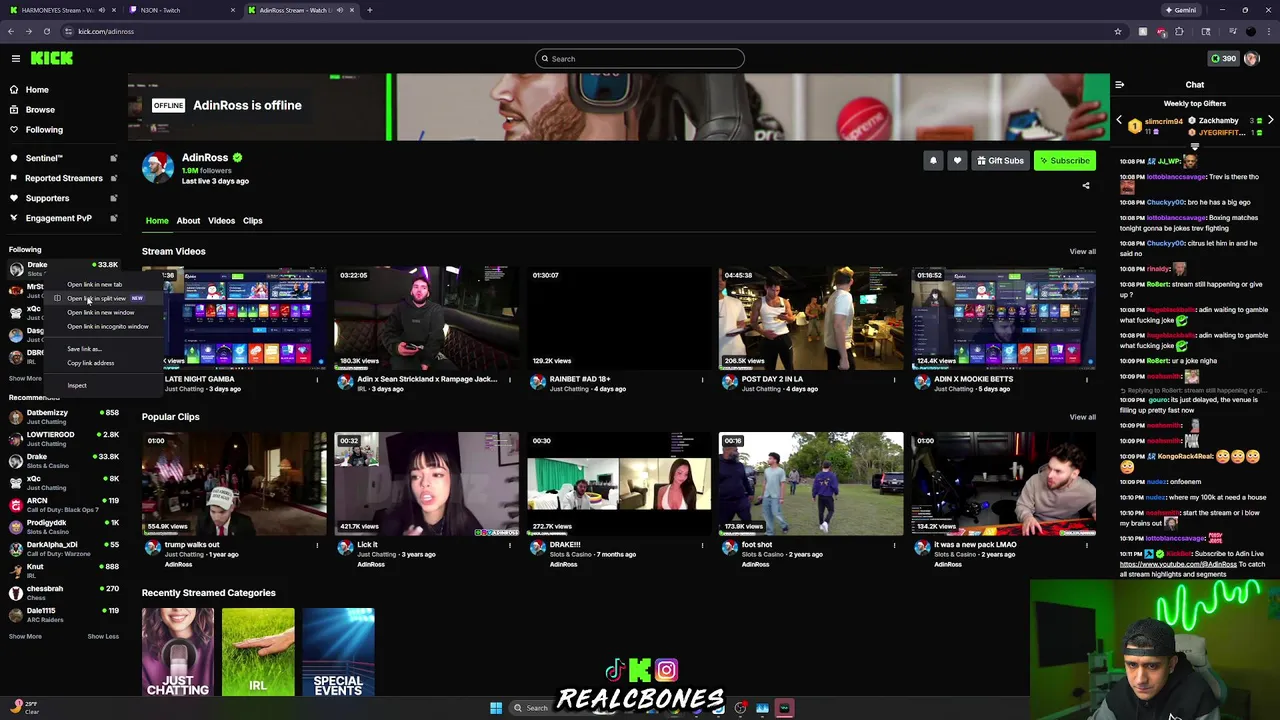Open the YouTube AdinRoss link in chat

(x=1178, y=564)
